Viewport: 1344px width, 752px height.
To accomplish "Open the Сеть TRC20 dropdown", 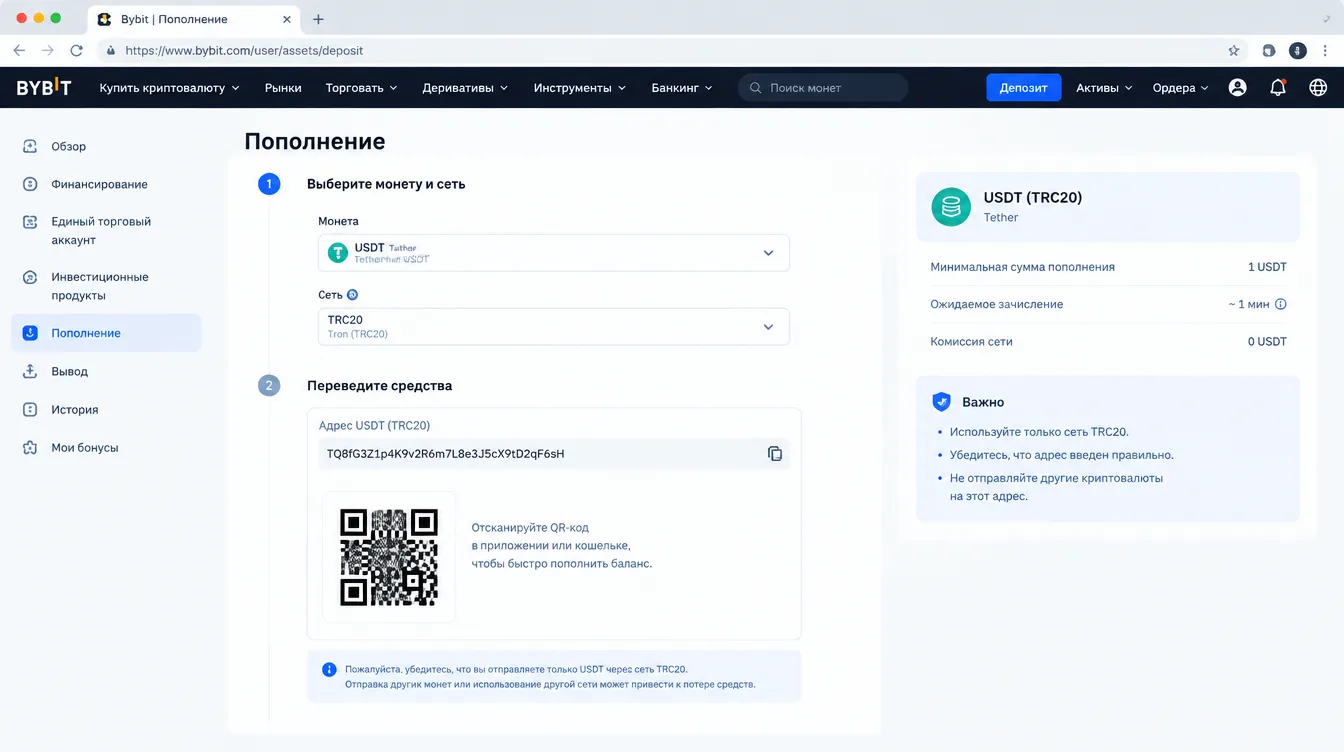I will (554, 327).
